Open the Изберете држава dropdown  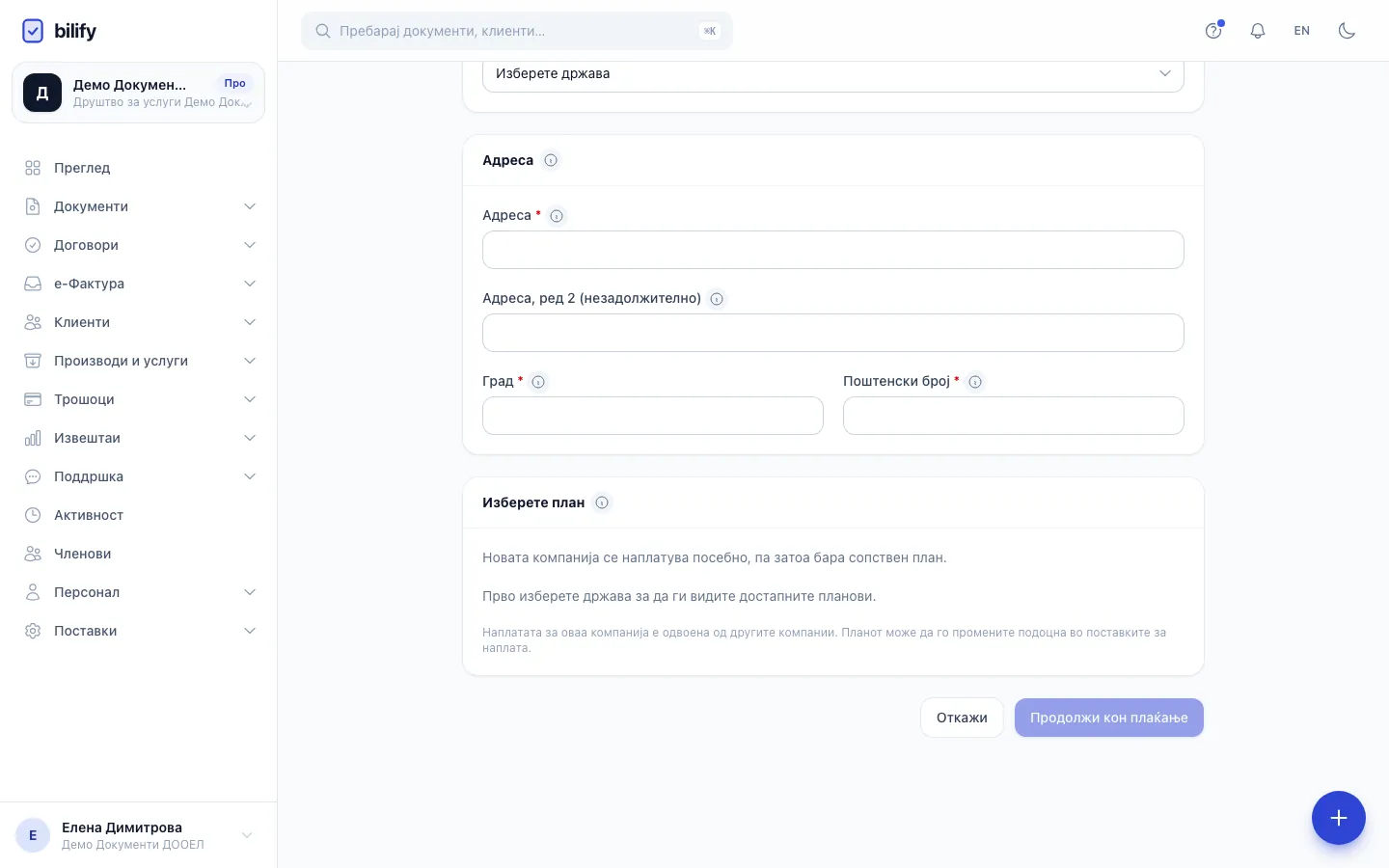pyautogui.click(x=833, y=74)
